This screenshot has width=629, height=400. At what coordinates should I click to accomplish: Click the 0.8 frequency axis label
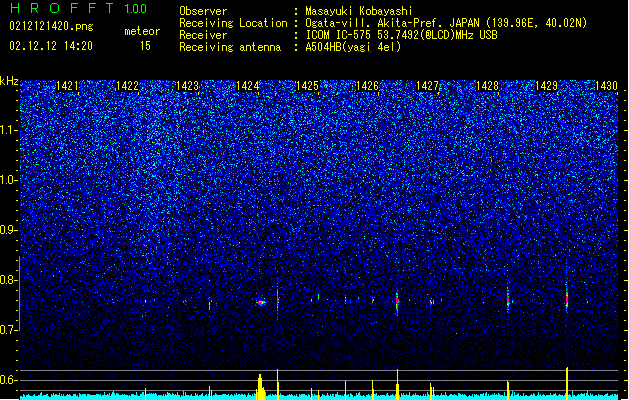pyautogui.click(x=9, y=280)
